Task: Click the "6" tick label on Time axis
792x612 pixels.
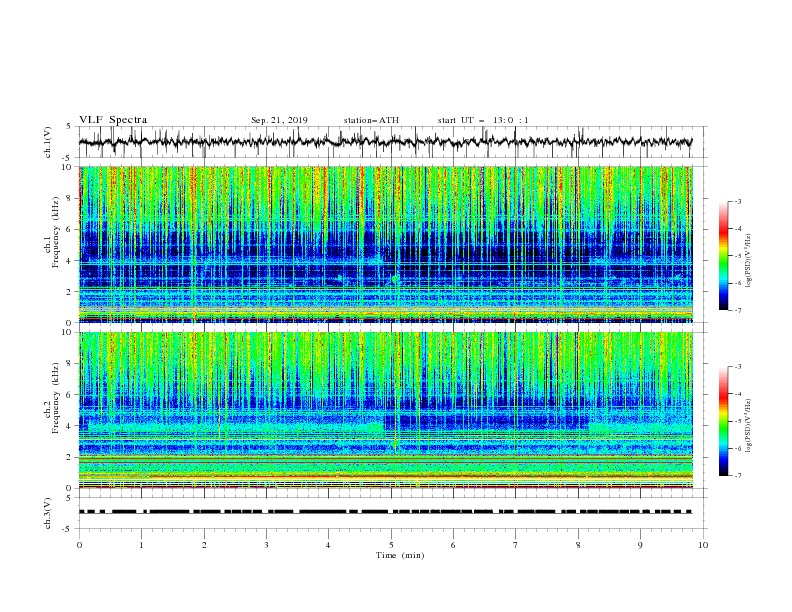Action: [453, 545]
